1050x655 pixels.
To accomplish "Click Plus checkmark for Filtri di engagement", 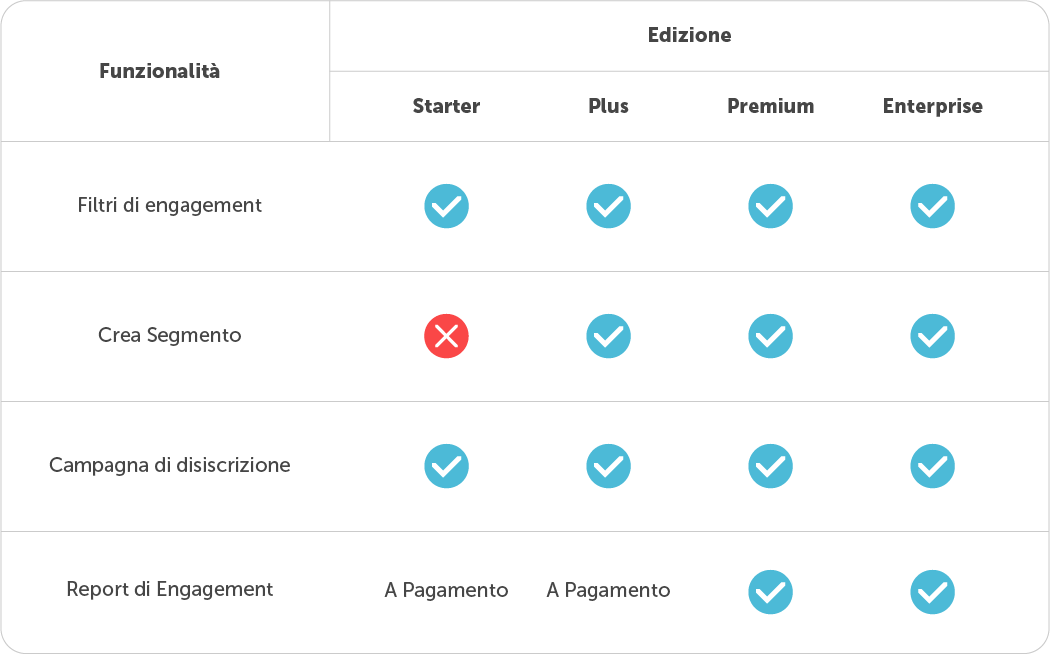I will [608, 206].
